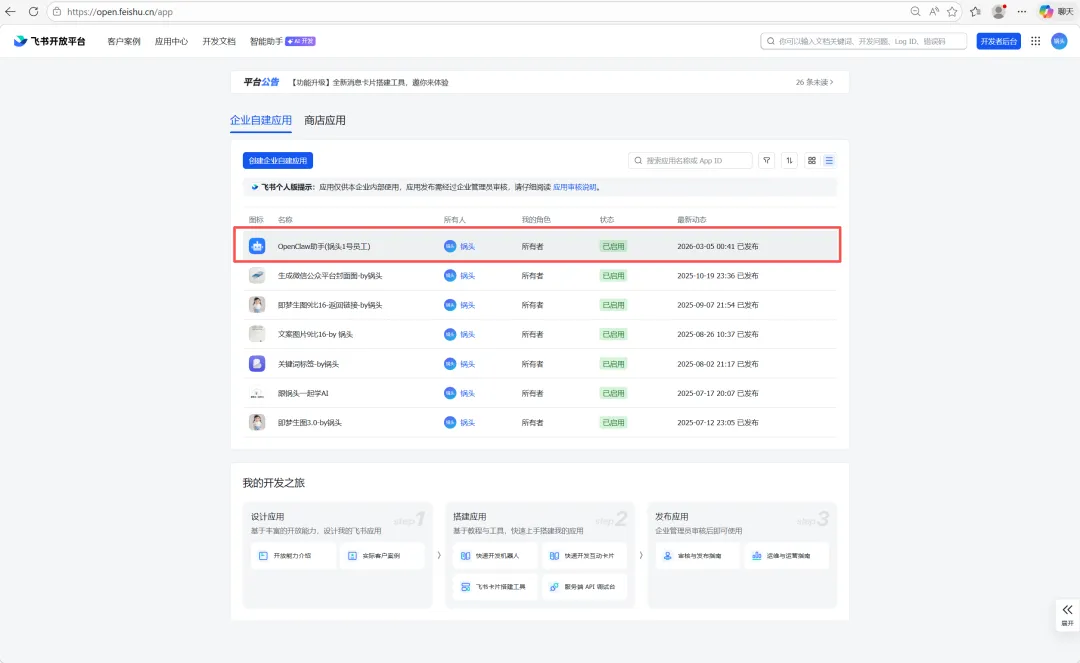Open the user avatar in top right
1080x663 pixels.
(x=1059, y=41)
